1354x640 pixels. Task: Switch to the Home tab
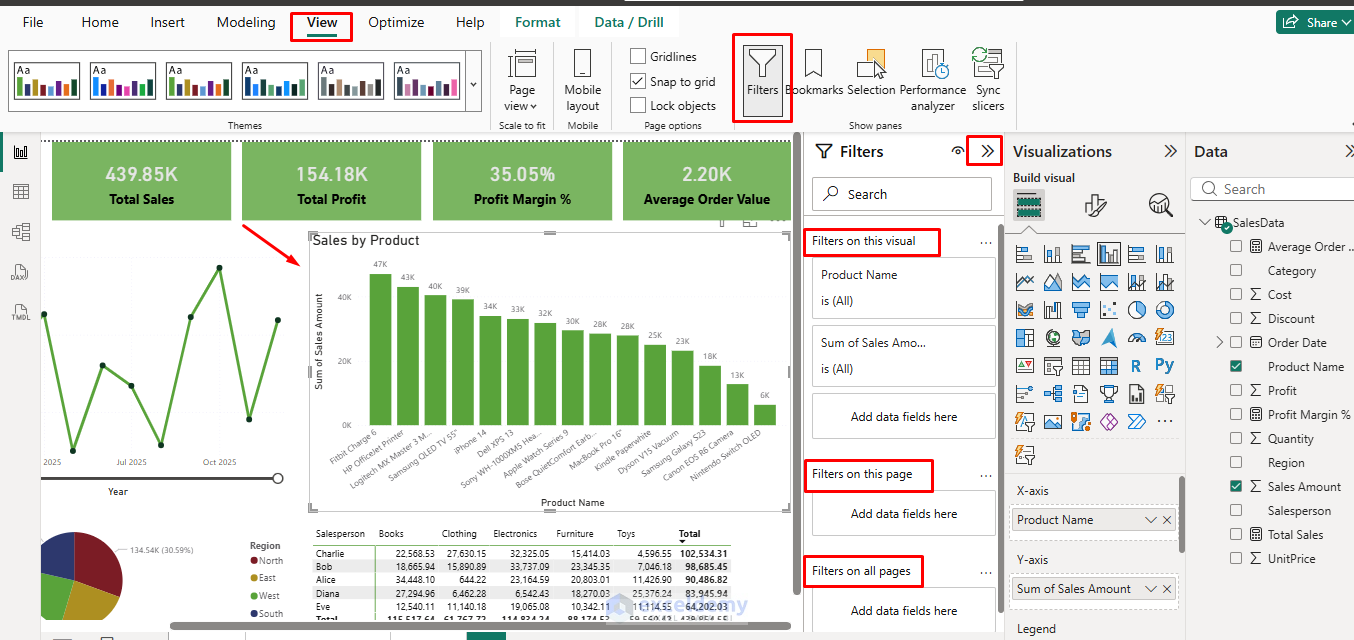click(100, 22)
